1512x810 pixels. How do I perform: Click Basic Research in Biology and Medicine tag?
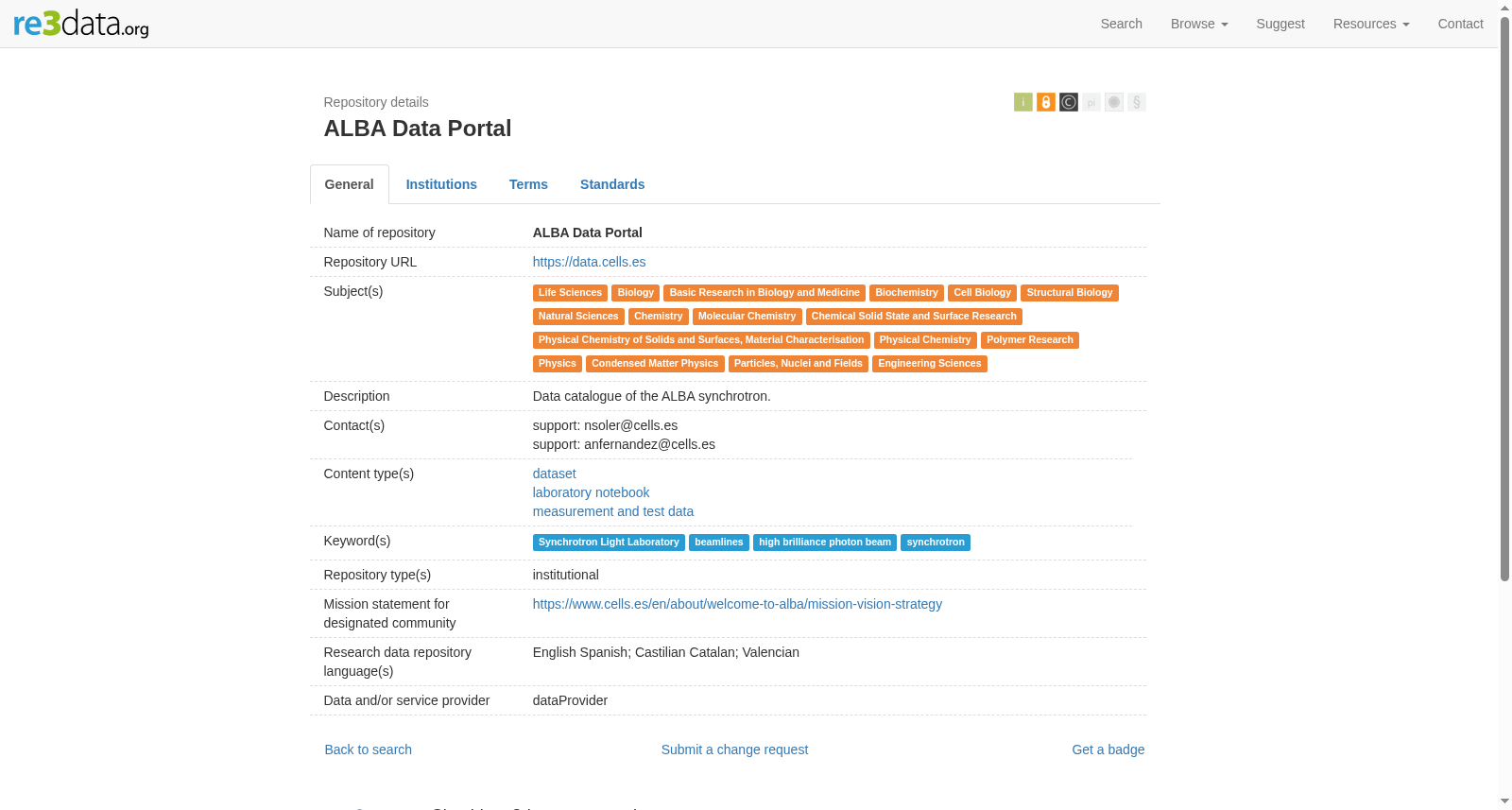click(765, 293)
